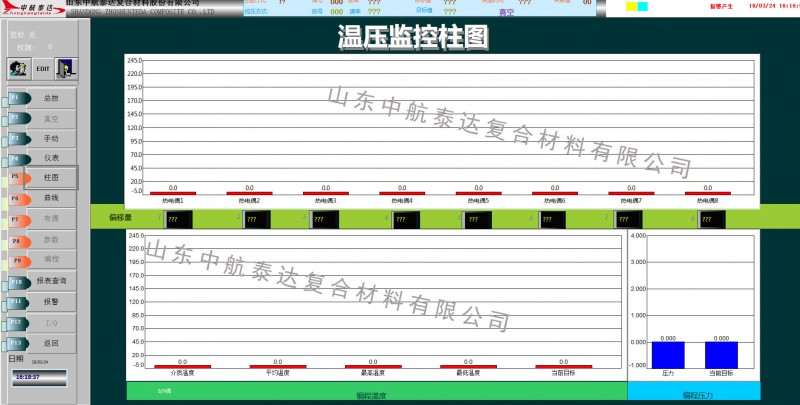This screenshot has height=405, width=800.
Task: Click the blue 当前目标 pressure bar
Action: [x=721, y=355]
